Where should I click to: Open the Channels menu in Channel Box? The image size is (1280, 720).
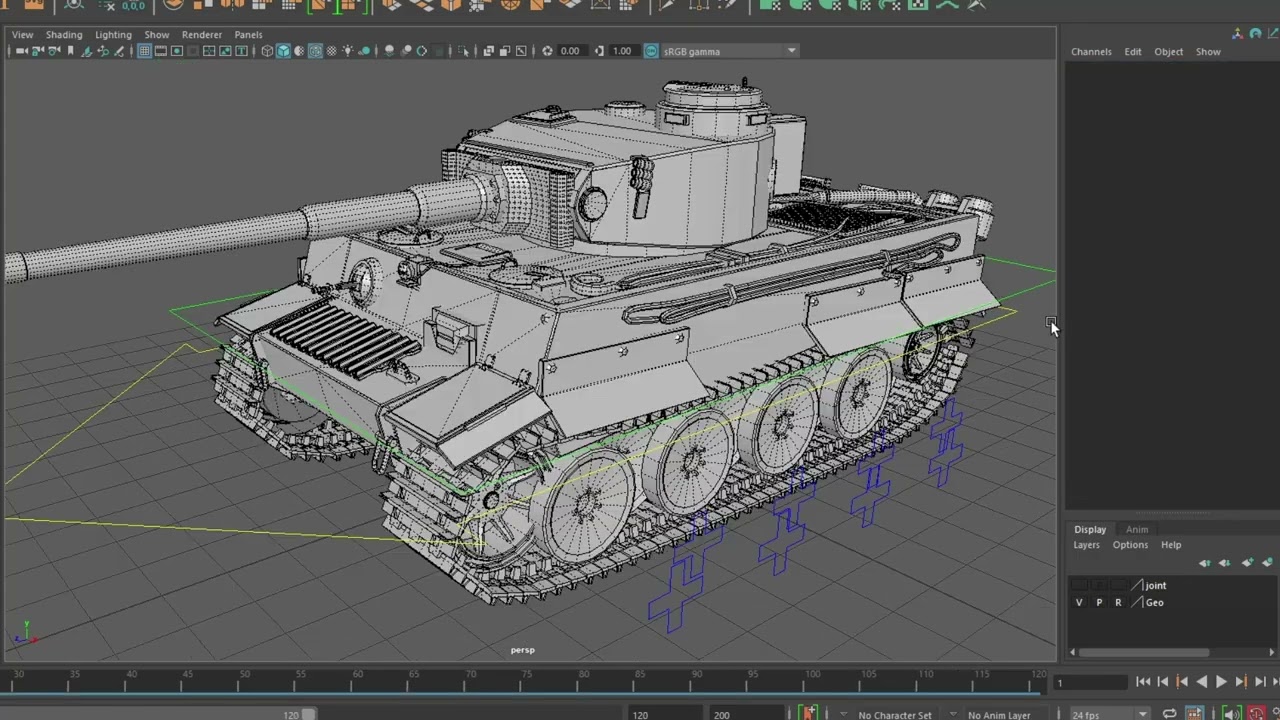[x=1091, y=52]
